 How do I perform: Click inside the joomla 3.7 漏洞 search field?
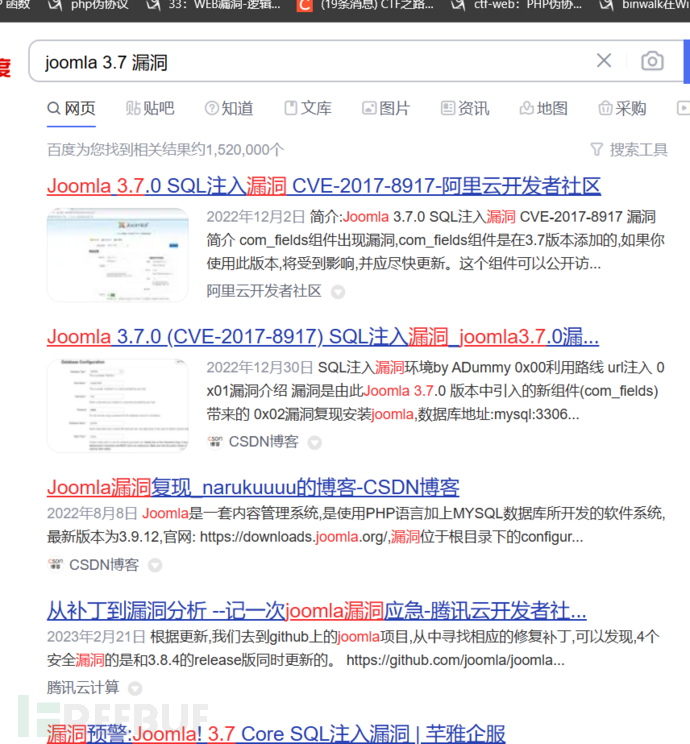coord(300,62)
